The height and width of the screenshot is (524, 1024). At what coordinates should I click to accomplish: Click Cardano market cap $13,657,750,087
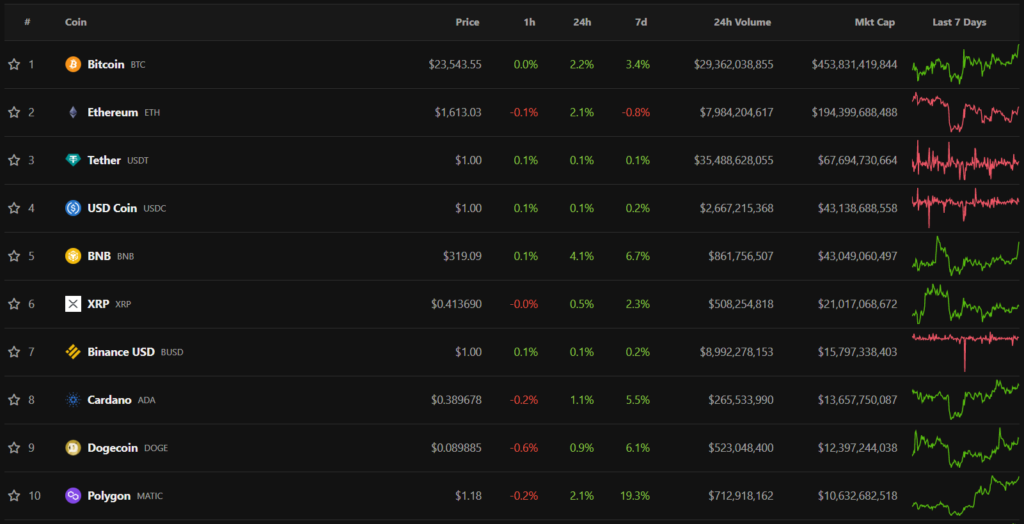857,400
